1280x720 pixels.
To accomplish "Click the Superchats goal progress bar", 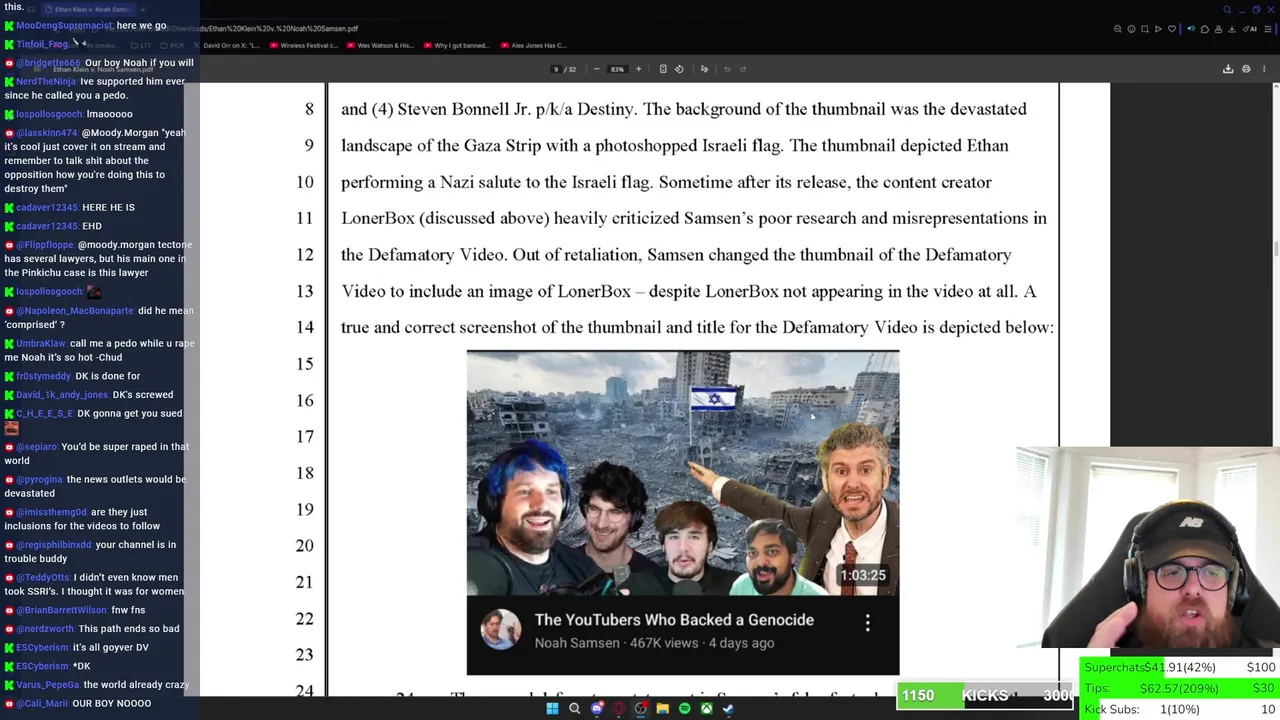I will [x=1178, y=667].
